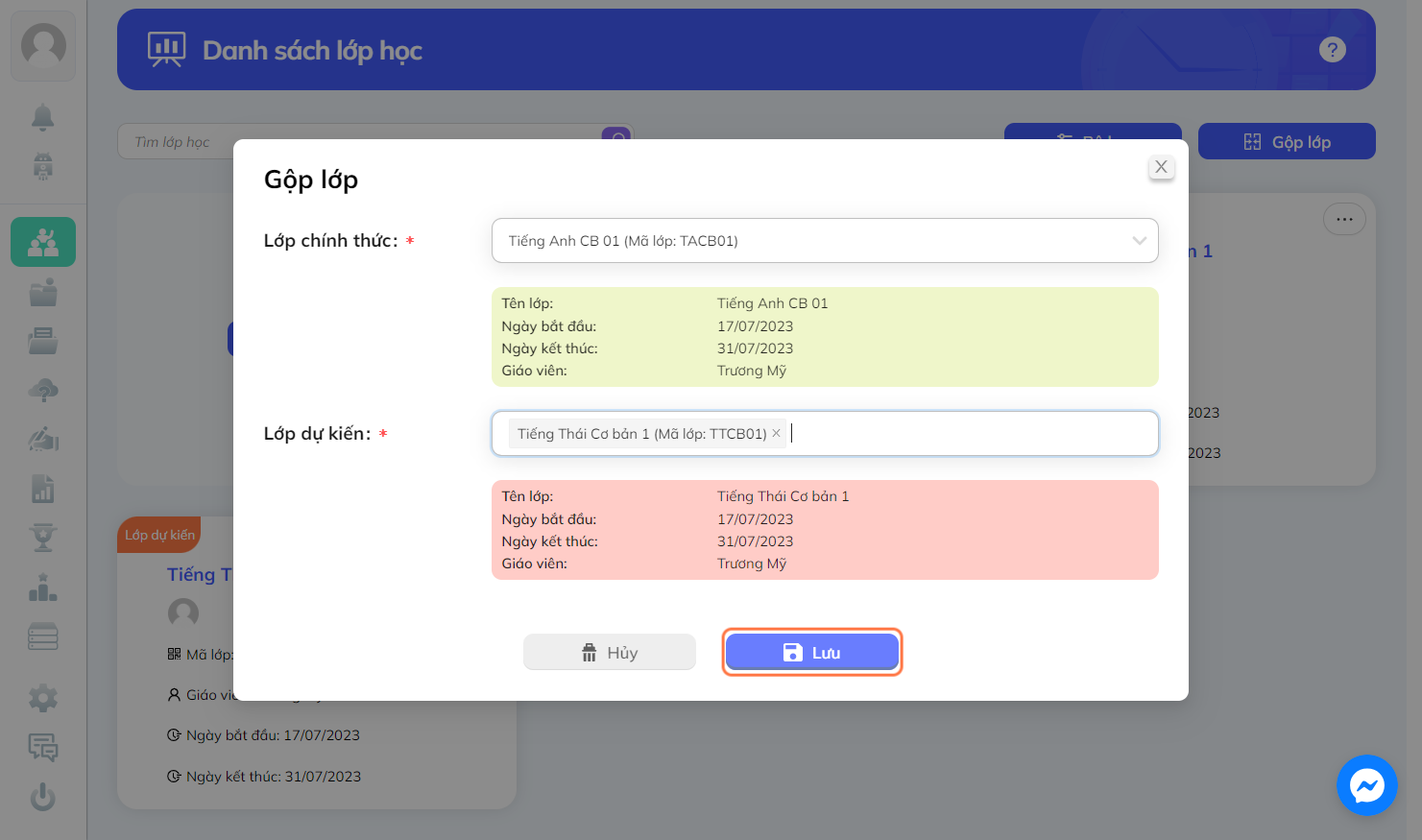Open the ranking podium sidebar icon
Screen dimensions: 1422x840
point(43,588)
